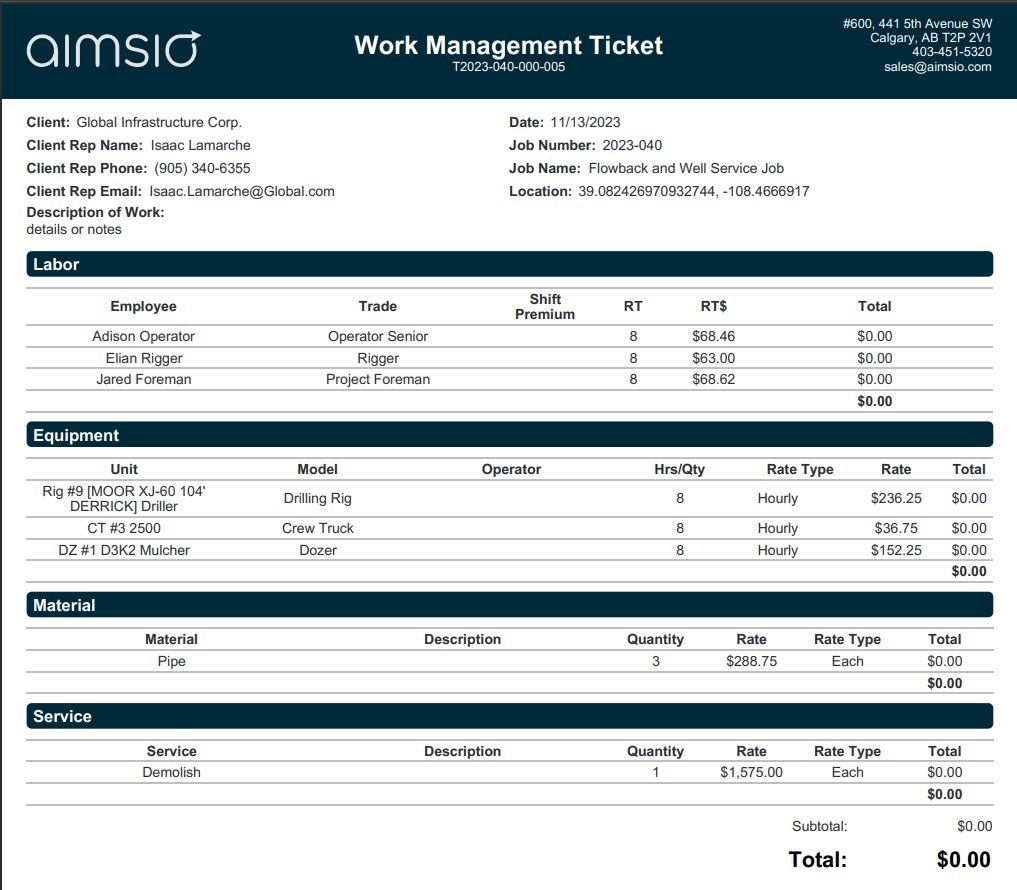Image resolution: width=1017 pixels, height=890 pixels.
Task: Open the sales@aimsio.com email address
Action: point(937,66)
